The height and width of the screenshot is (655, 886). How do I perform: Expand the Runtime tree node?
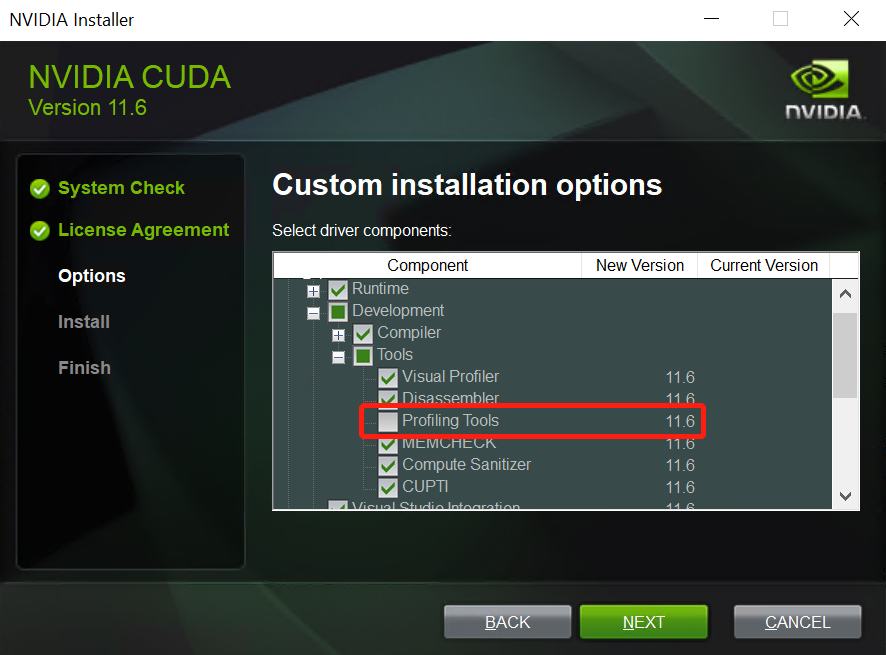[x=313, y=291]
